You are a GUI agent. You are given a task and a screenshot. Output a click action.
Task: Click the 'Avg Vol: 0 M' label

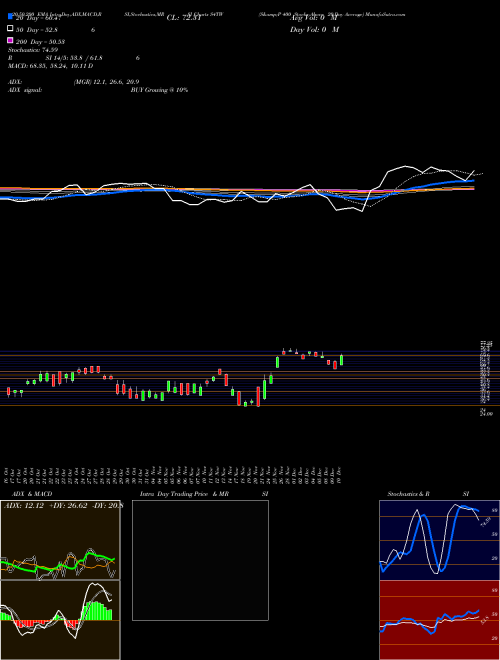tap(314, 18)
